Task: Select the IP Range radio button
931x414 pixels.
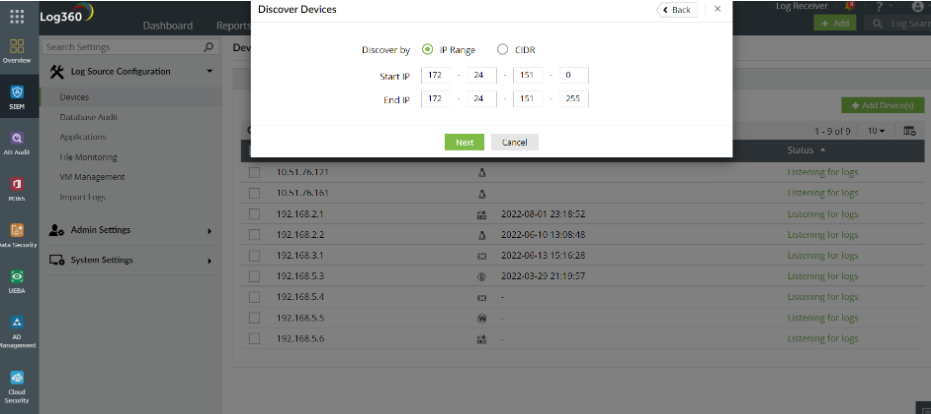Action: point(427,50)
